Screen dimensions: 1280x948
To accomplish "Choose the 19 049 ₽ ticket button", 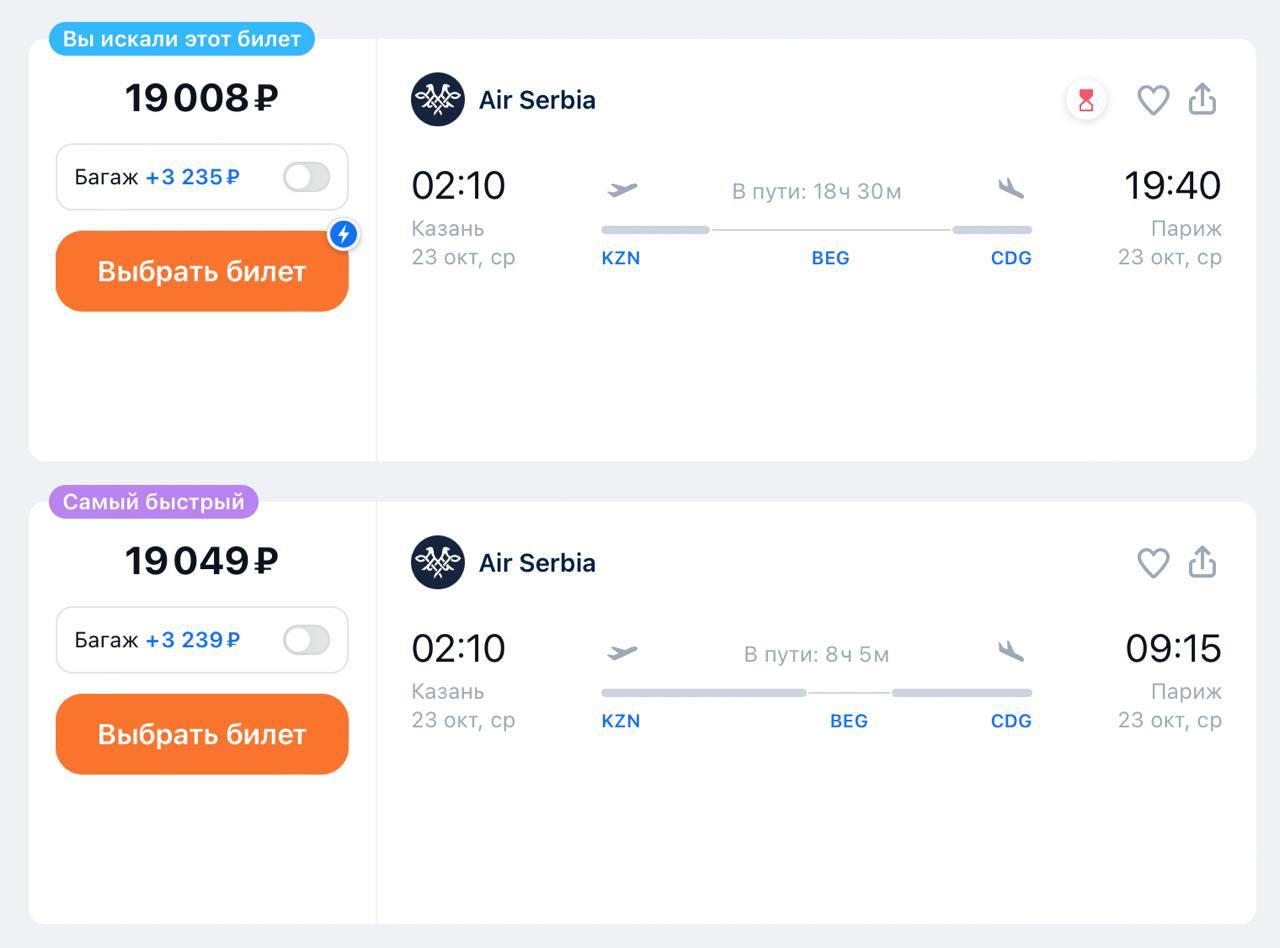I will 202,734.
